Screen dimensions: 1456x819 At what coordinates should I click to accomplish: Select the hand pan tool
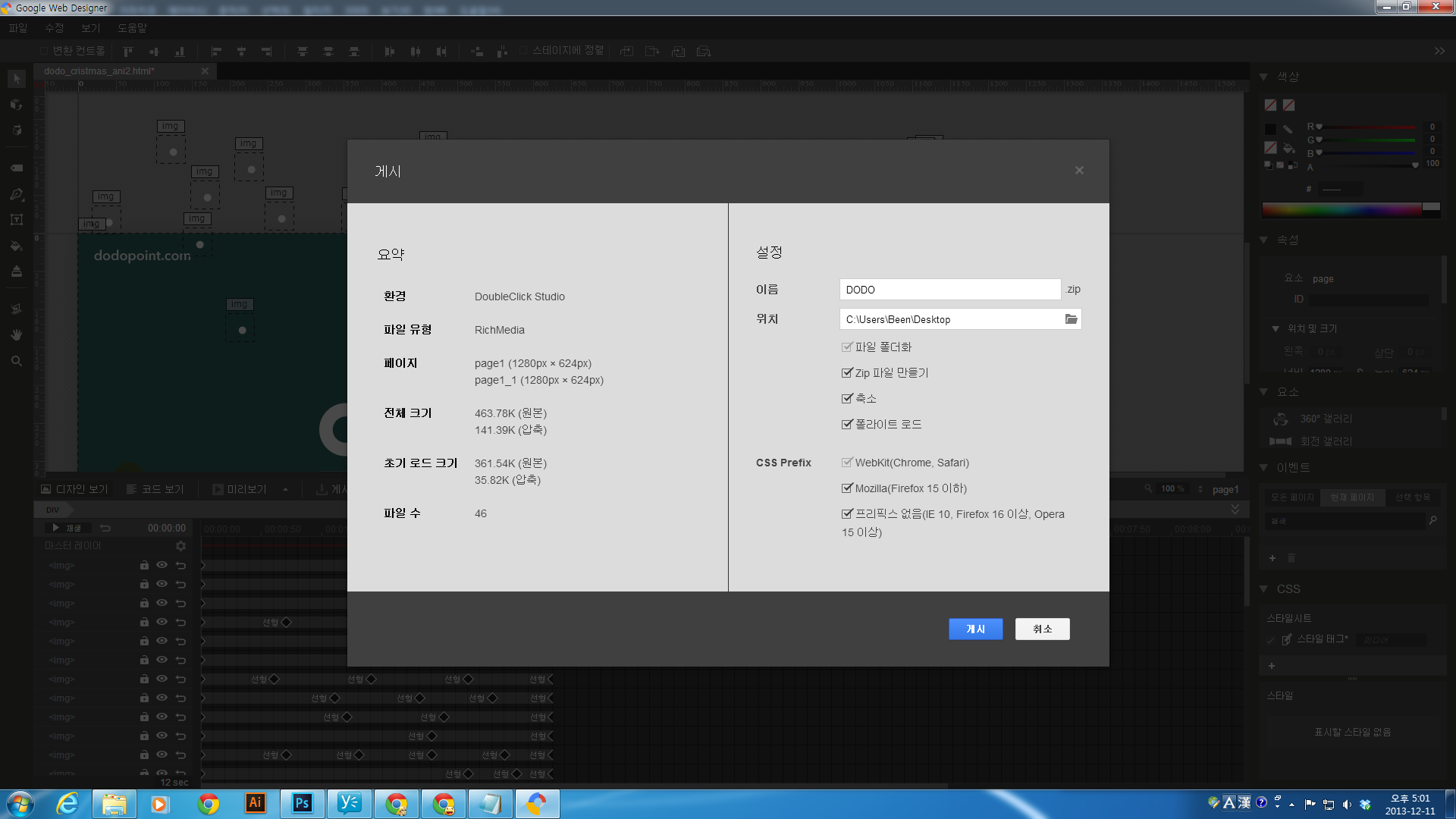click(17, 334)
